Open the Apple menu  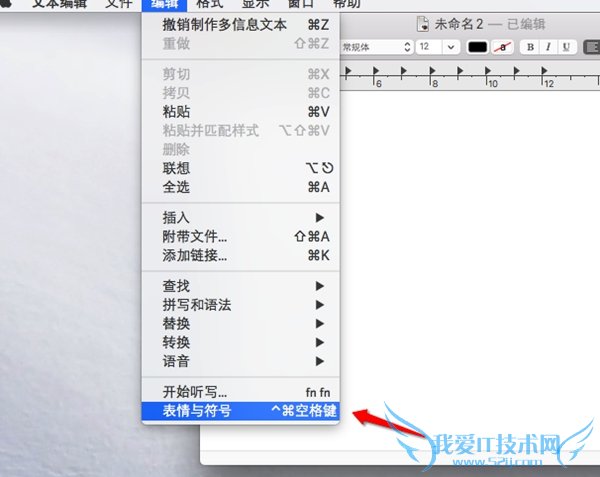(x=7, y=4)
